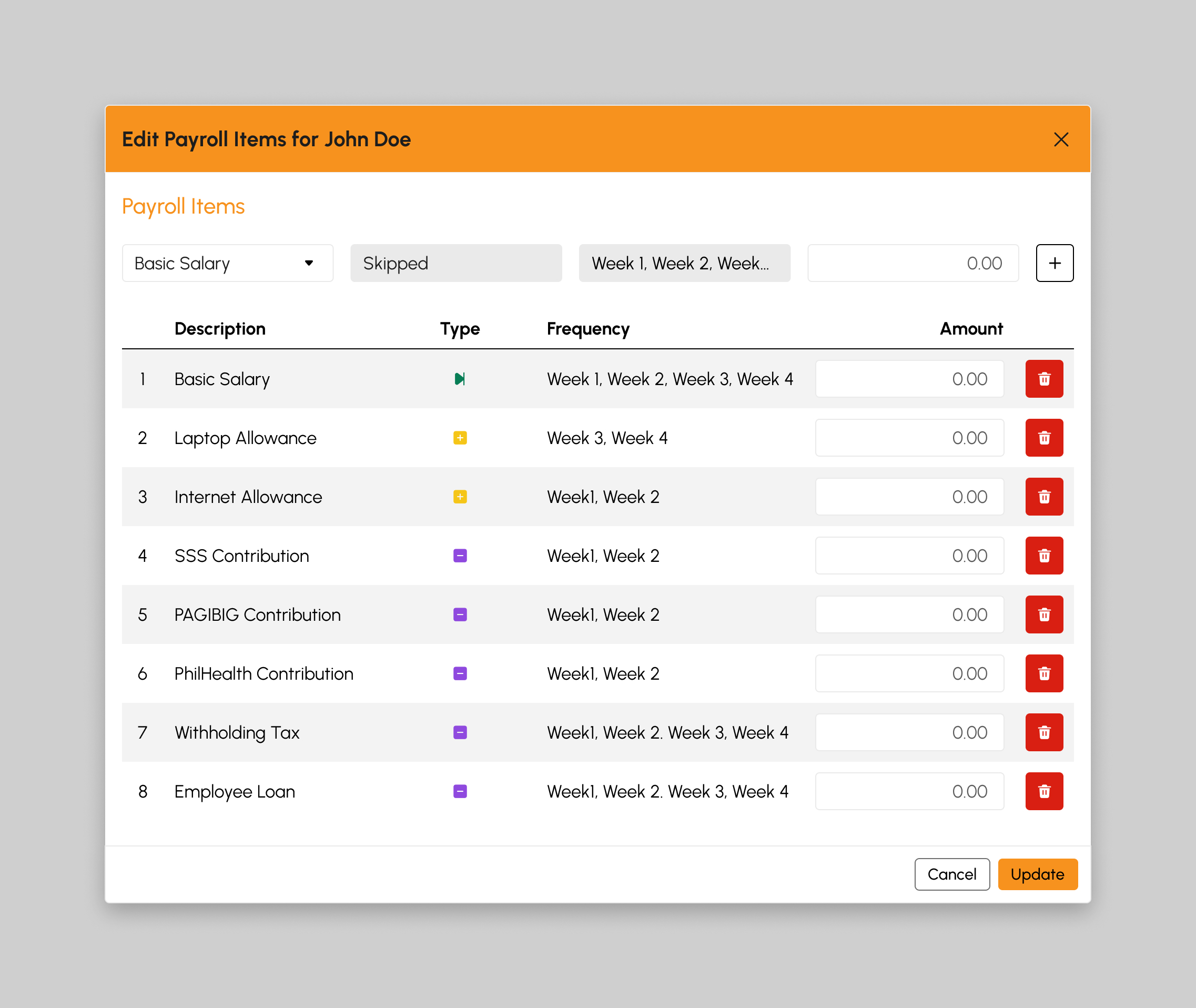Viewport: 1196px width, 1008px height.
Task: Click the skipped type icon for Basic Salary
Action: tap(460, 379)
